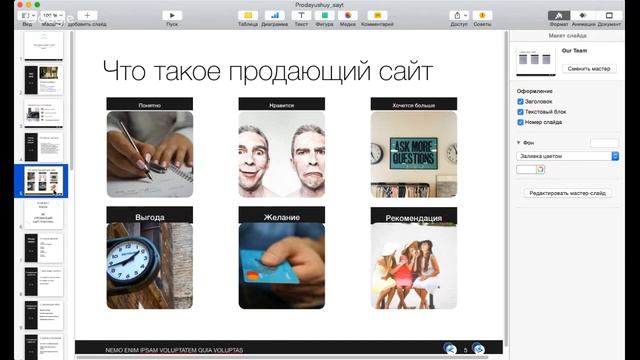Click the Prodayushuy_sayt window title
The height and width of the screenshot is (360, 640).
tap(319, 5)
